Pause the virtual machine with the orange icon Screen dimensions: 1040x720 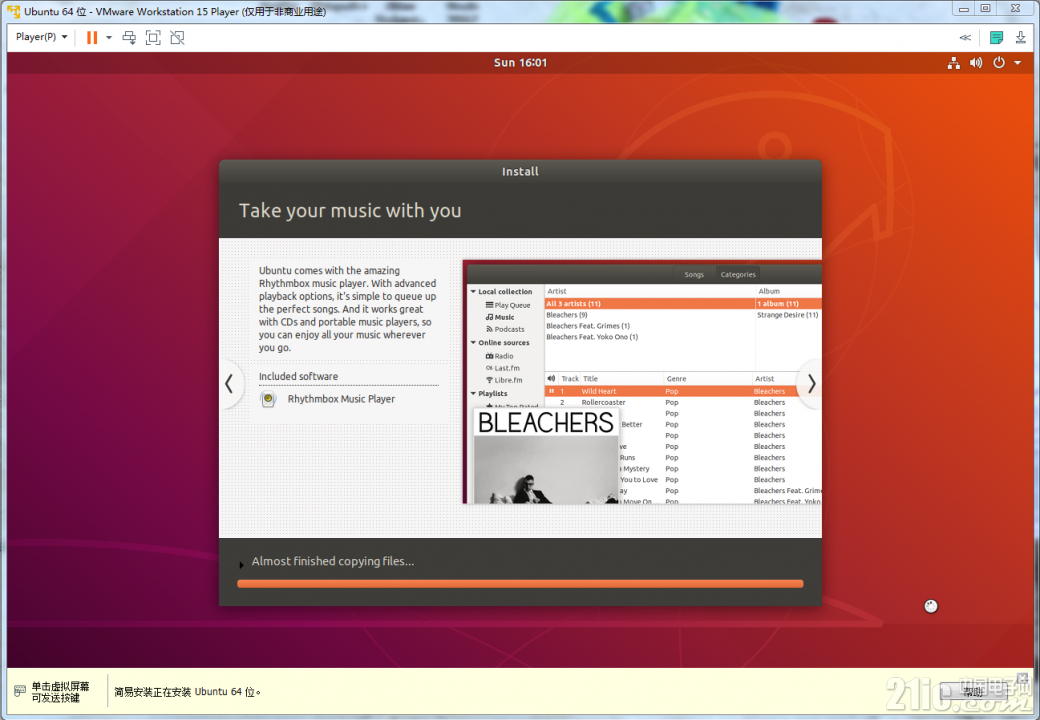[92, 38]
